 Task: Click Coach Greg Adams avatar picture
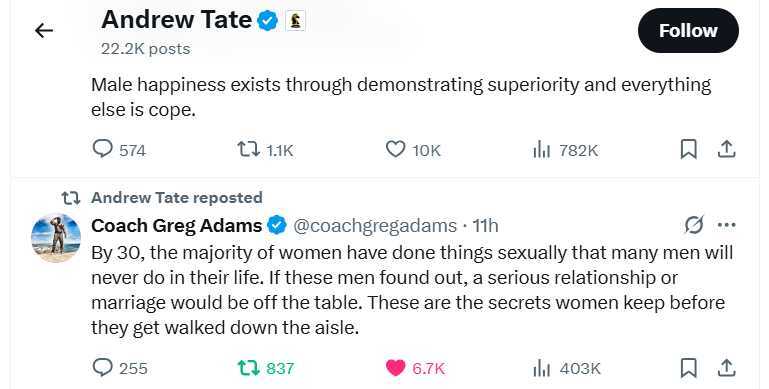56,238
